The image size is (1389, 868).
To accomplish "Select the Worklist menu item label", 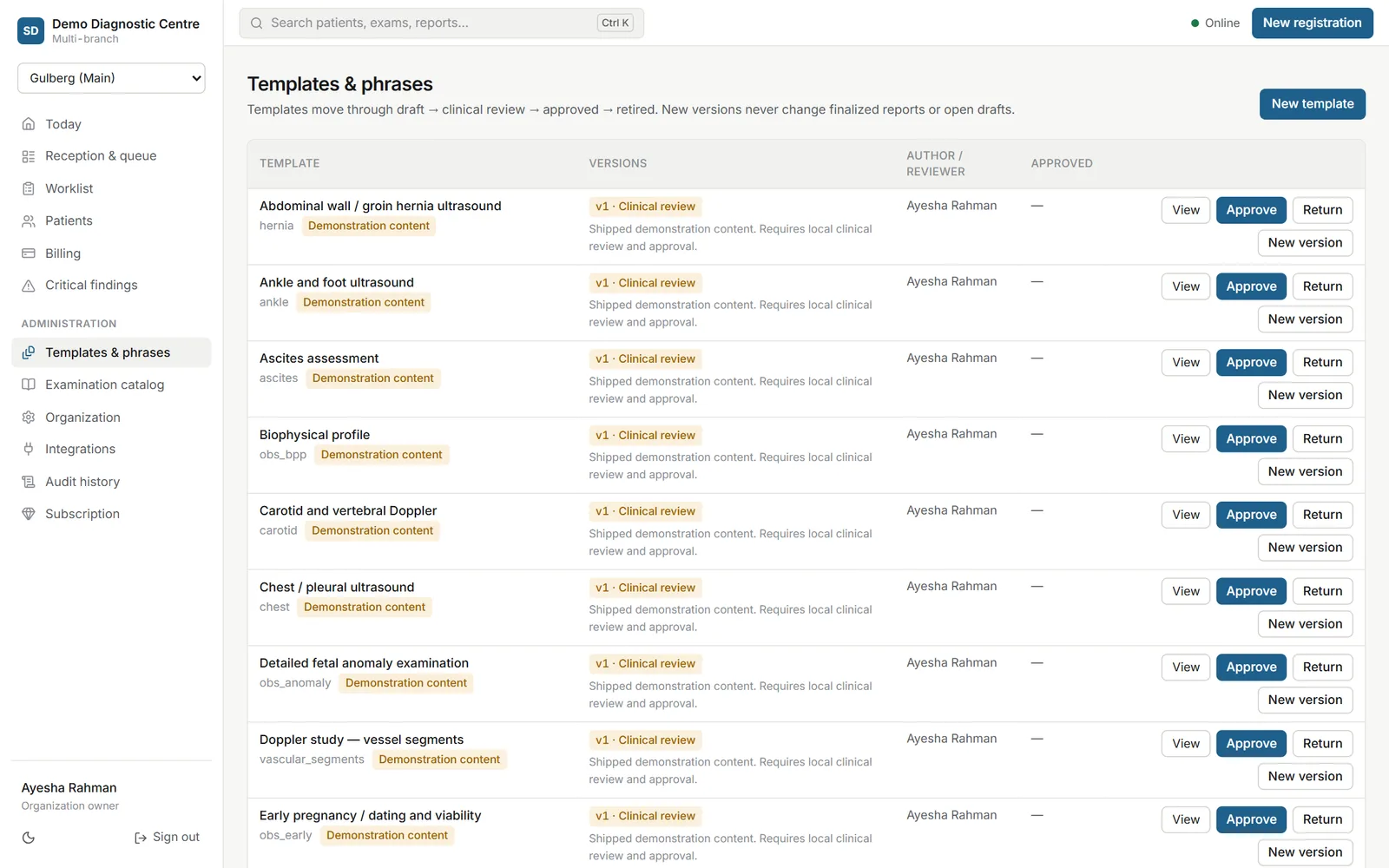I will (x=69, y=188).
